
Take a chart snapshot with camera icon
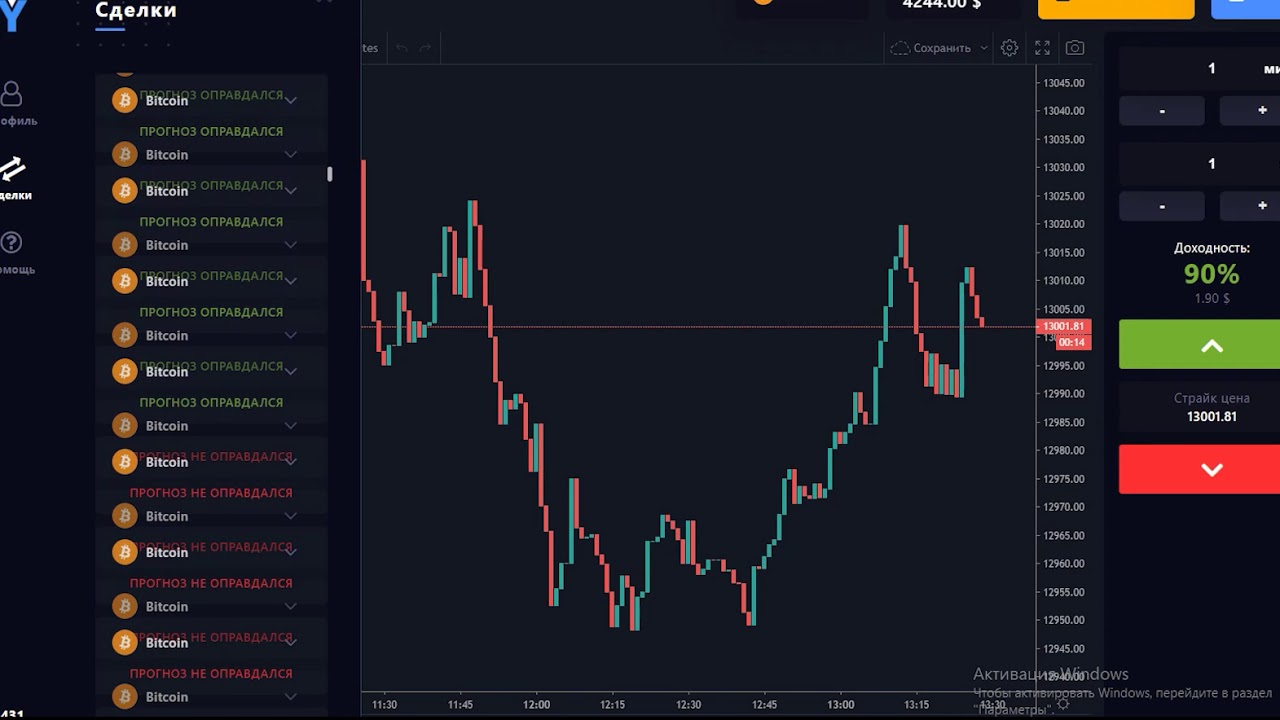(x=1075, y=48)
